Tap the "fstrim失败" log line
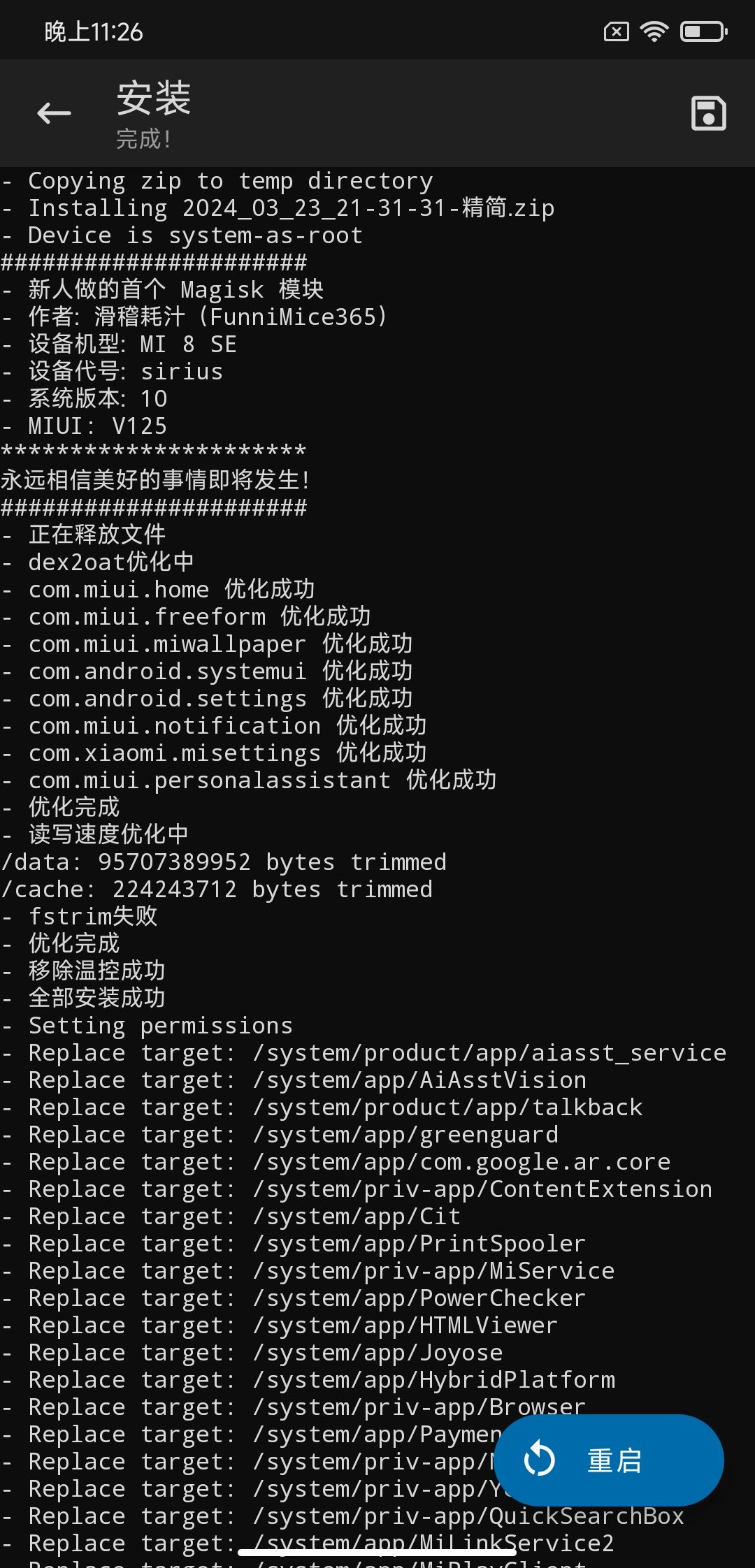 [80, 916]
